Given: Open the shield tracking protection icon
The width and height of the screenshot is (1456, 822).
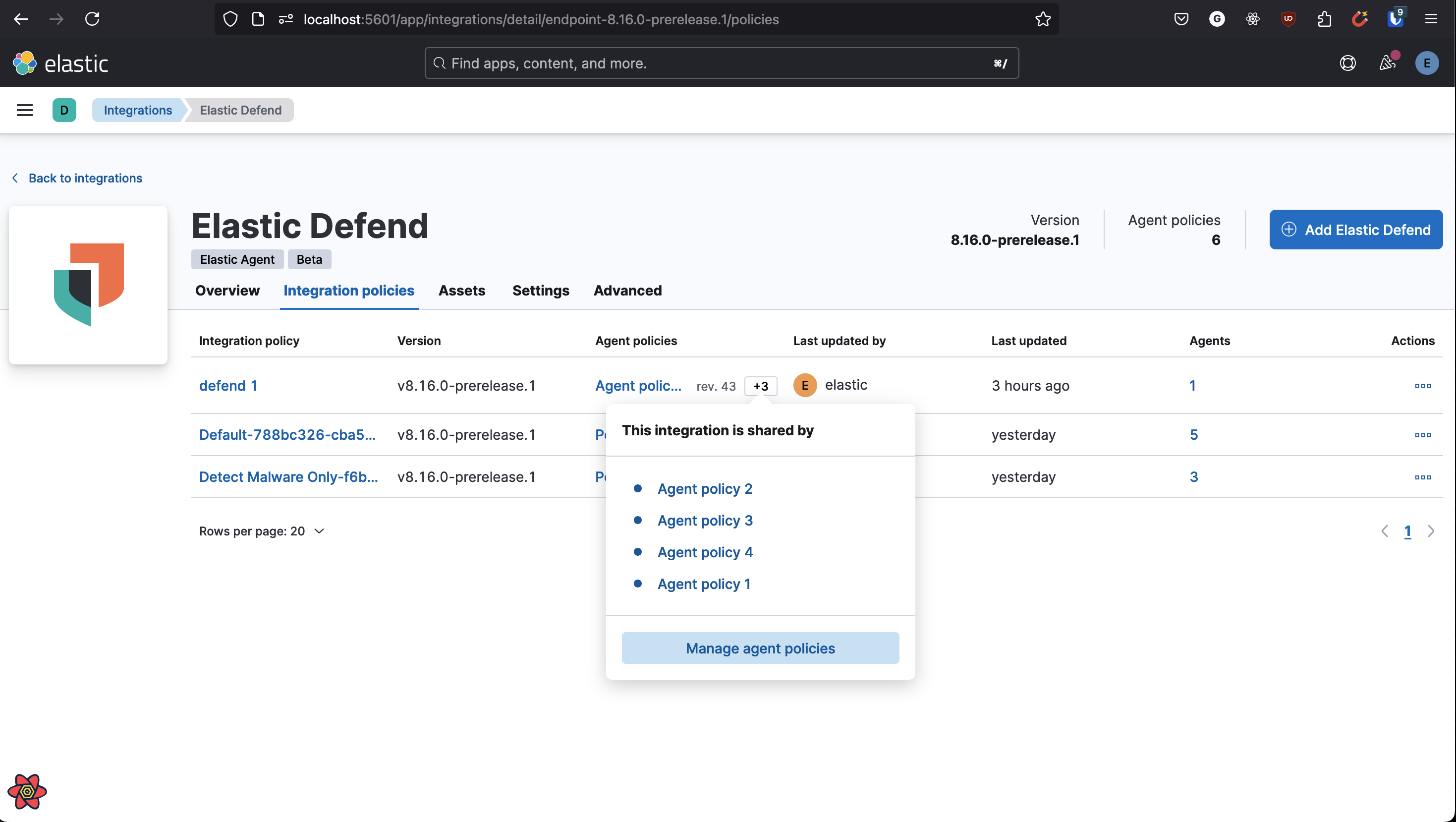Looking at the screenshot, I should tap(230, 19).
